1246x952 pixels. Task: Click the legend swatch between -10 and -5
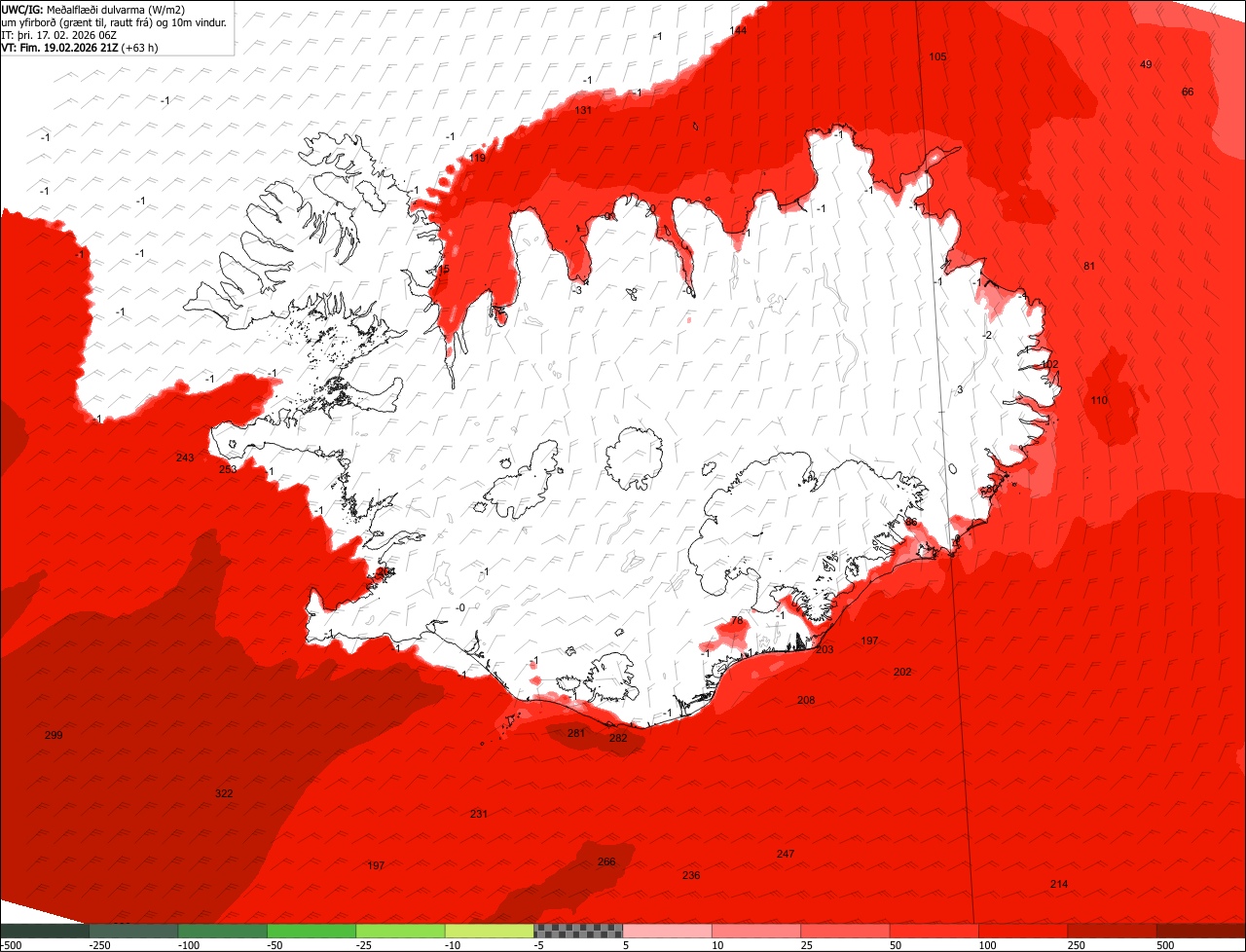click(490, 931)
